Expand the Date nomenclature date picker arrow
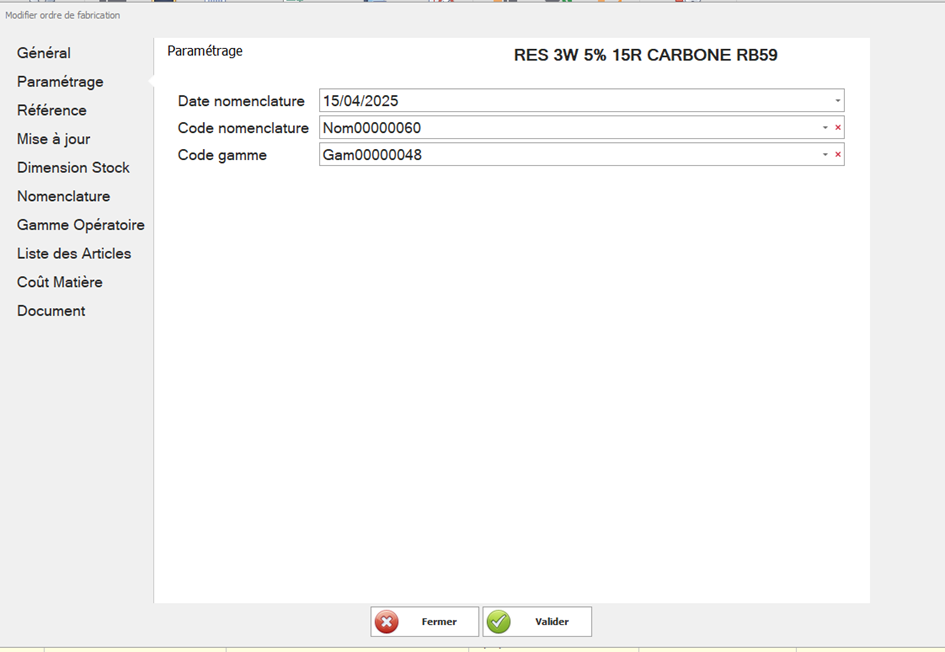Image resolution: width=945 pixels, height=652 pixels. coord(837,101)
